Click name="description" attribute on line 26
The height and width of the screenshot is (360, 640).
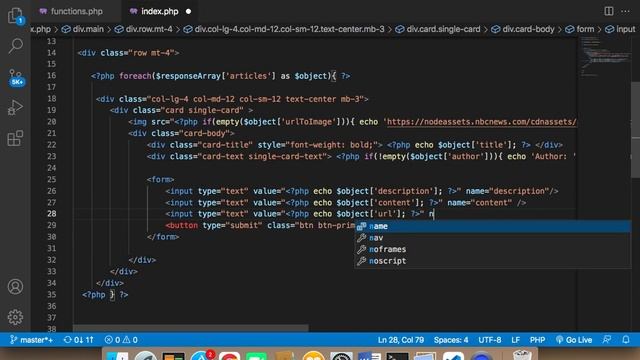[x=507, y=191]
